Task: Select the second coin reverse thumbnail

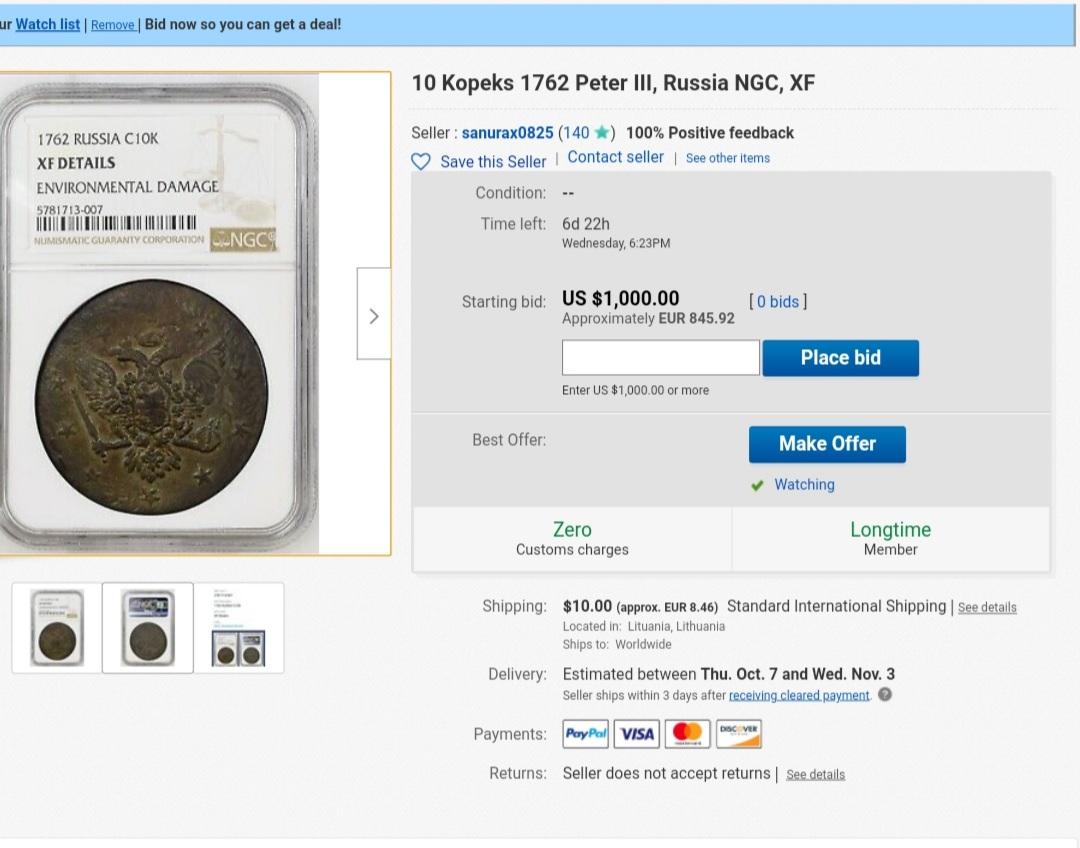Action: (147, 628)
